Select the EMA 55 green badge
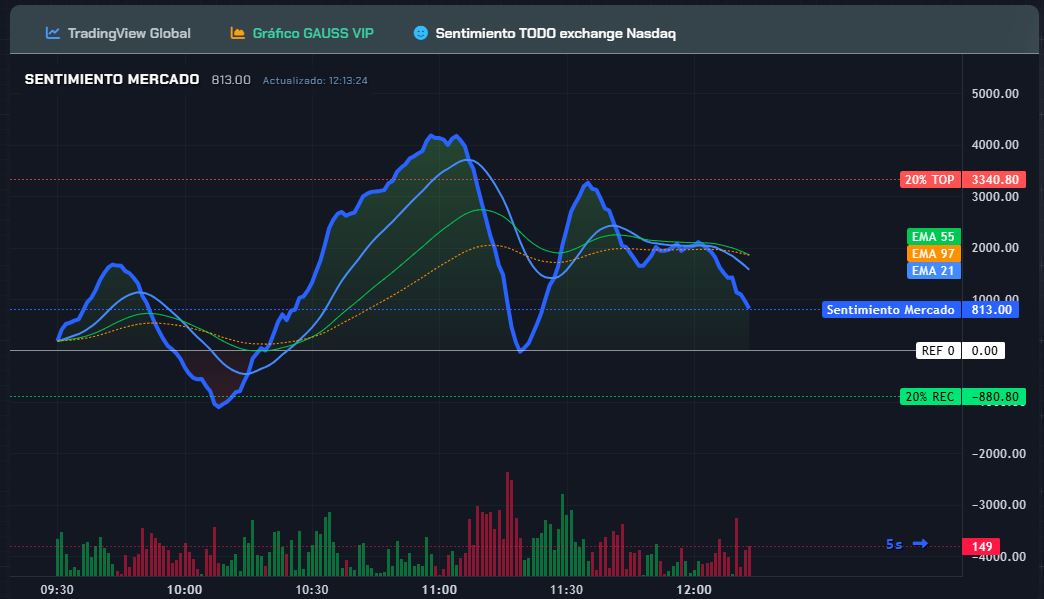Image resolution: width=1044 pixels, height=599 pixels. [933, 237]
